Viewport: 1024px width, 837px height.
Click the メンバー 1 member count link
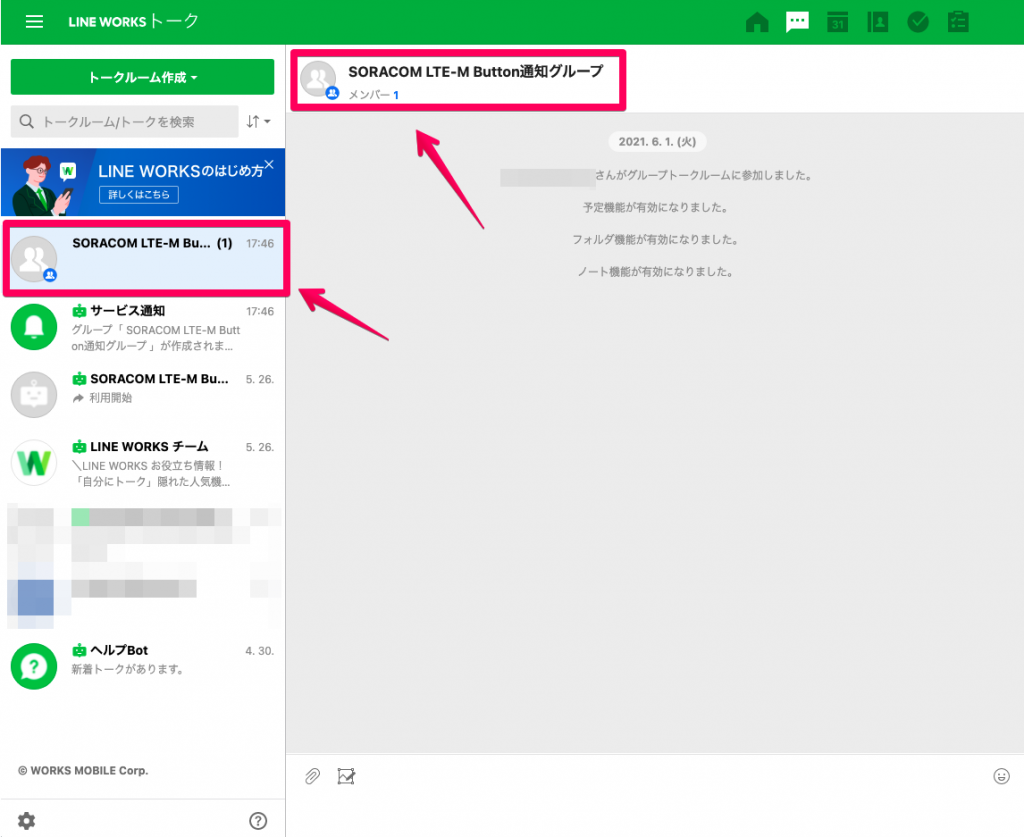click(x=374, y=95)
